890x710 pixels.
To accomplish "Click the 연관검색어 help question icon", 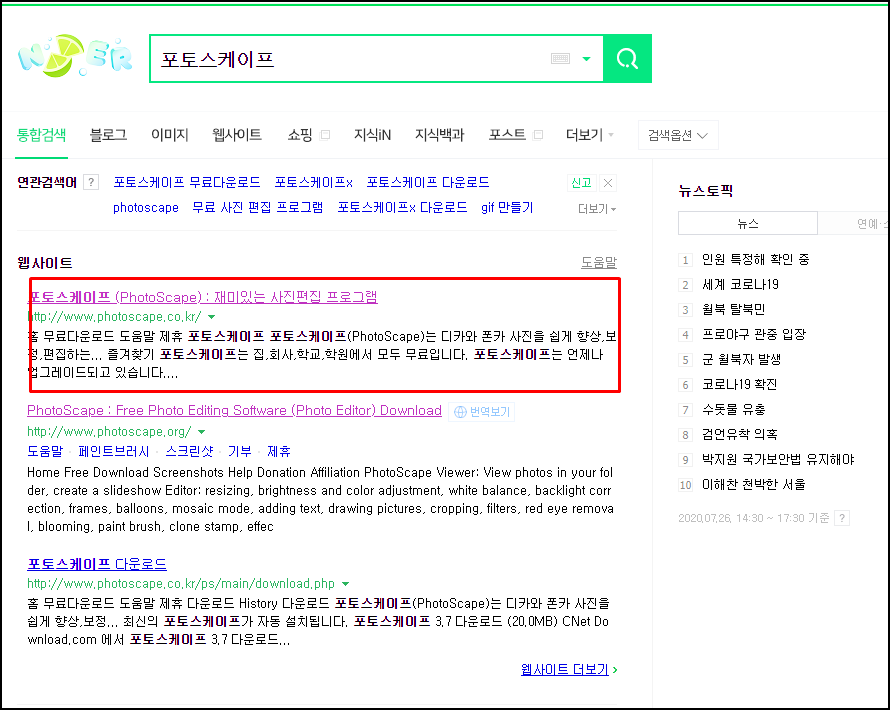I will (x=91, y=182).
